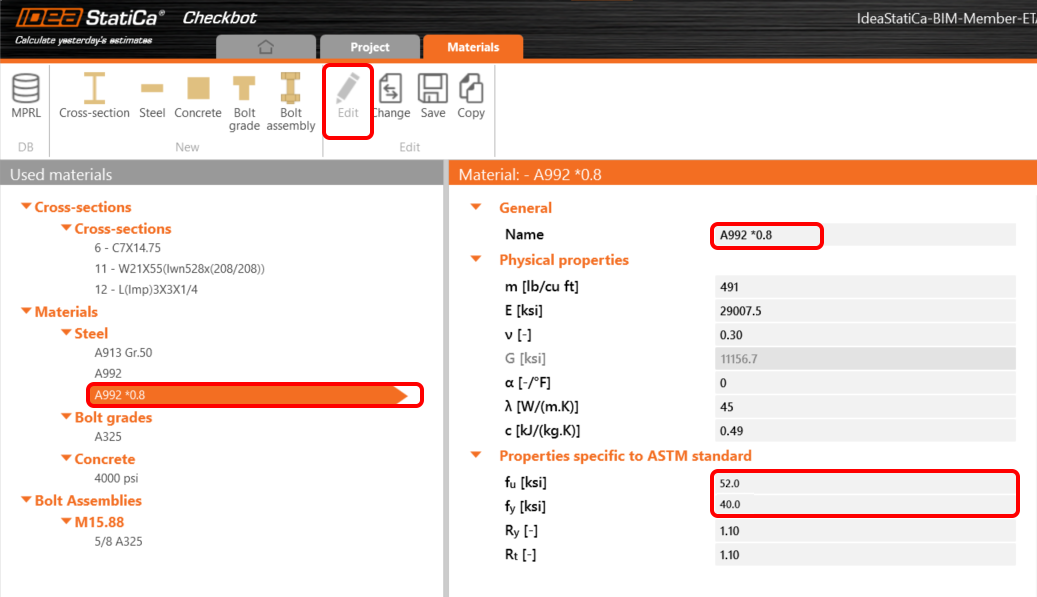Click the E [ksi] field 29007.5
The width and height of the screenshot is (1037, 597).
[x=865, y=311]
